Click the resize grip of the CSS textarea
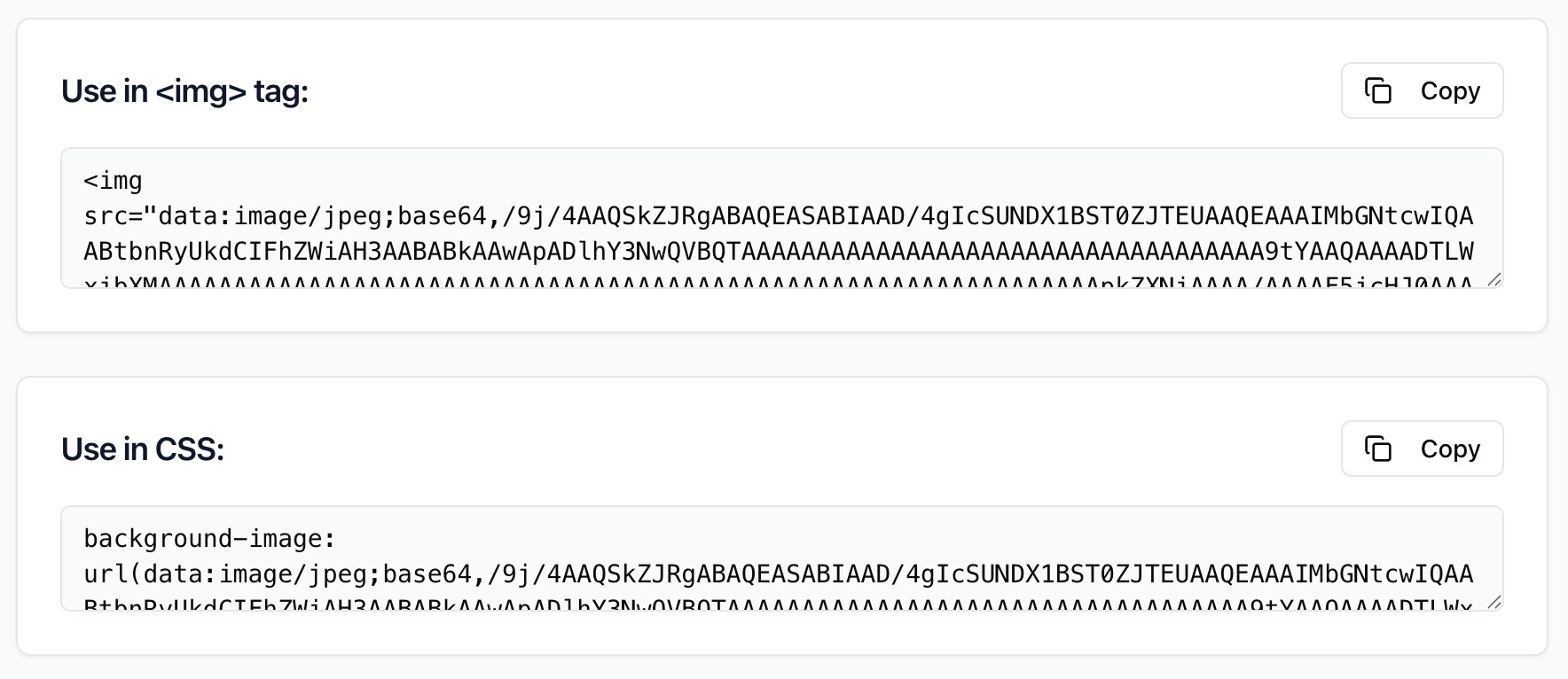This screenshot has width=1568, height=679. click(1495, 604)
